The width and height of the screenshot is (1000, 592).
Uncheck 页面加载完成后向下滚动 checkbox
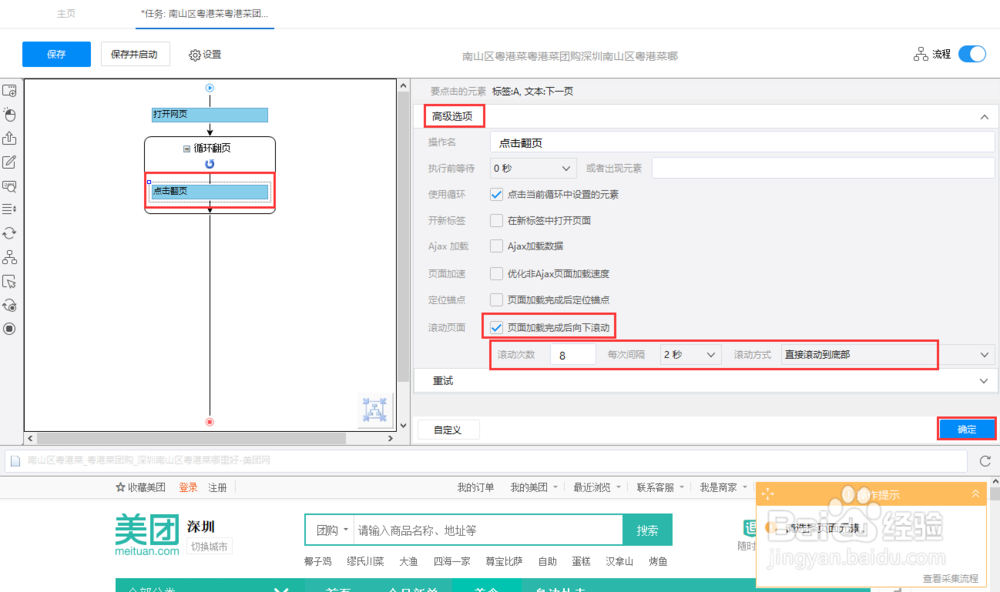(x=496, y=328)
